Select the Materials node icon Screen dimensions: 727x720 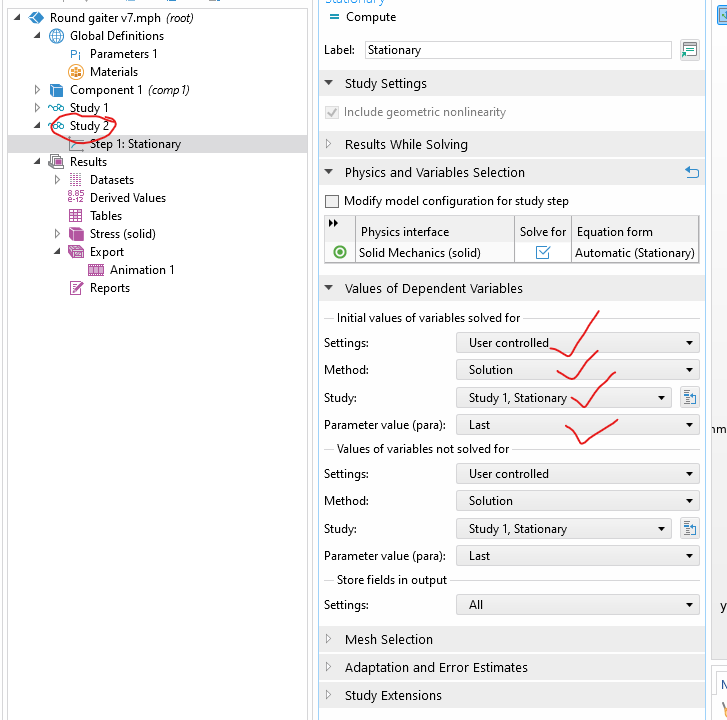(x=75, y=72)
